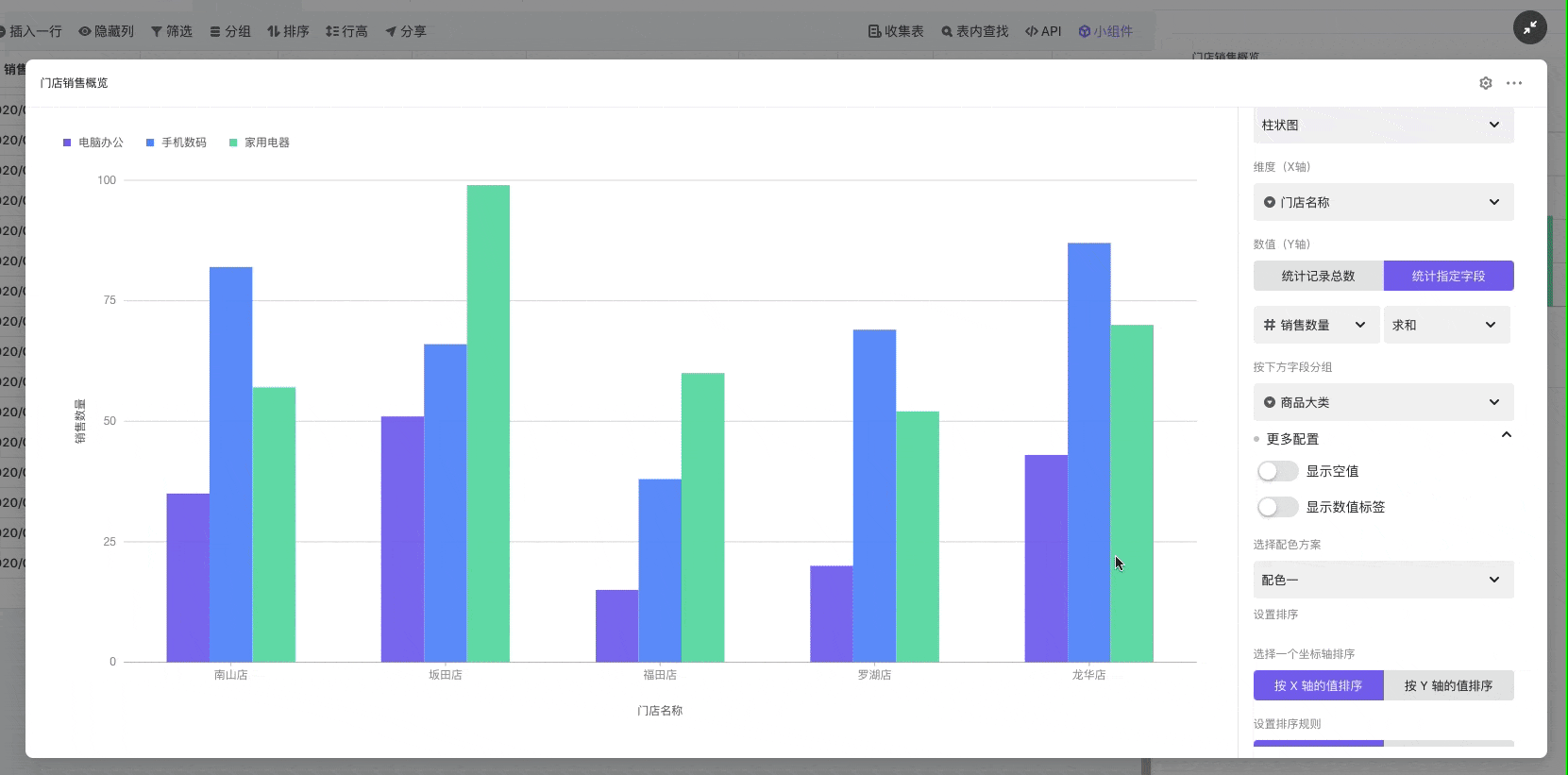Click the 筛选 filter icon
This screenshot has height=775, width=1568.
point(157,31)
